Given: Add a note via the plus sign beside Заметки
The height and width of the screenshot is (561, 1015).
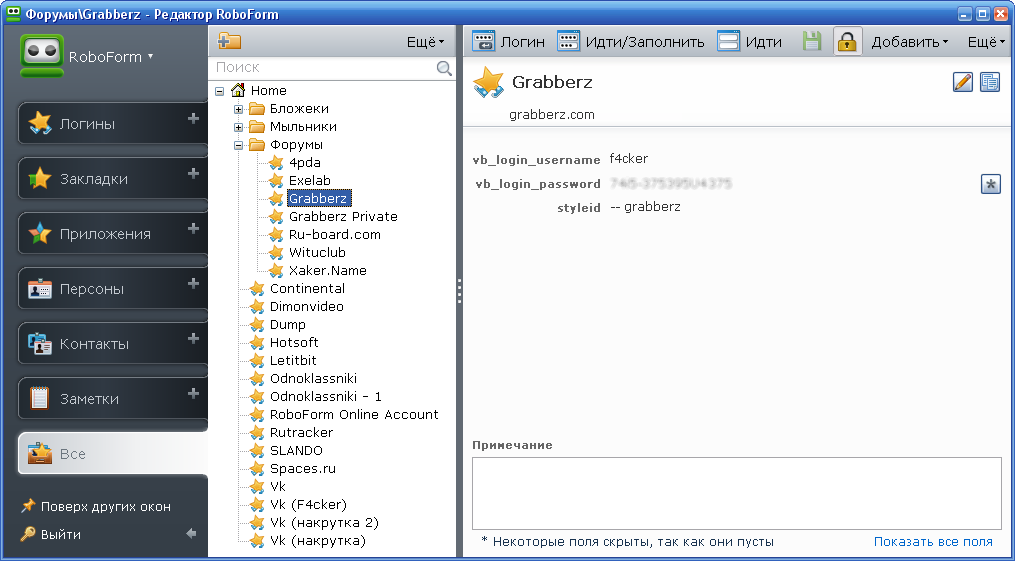Looking at the screenshot, I should point(193,393).
